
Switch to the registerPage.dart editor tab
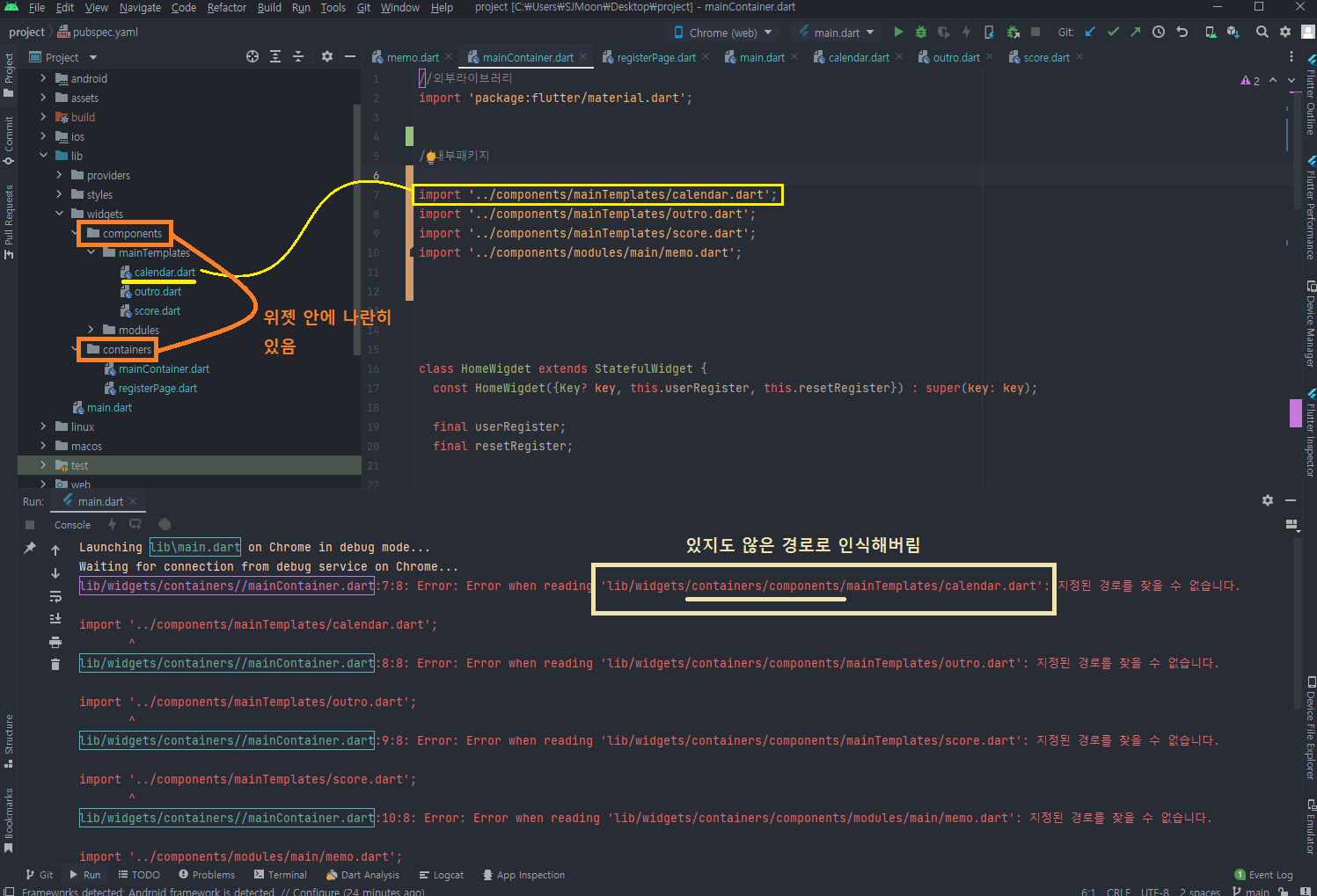(x=655, y=57)
